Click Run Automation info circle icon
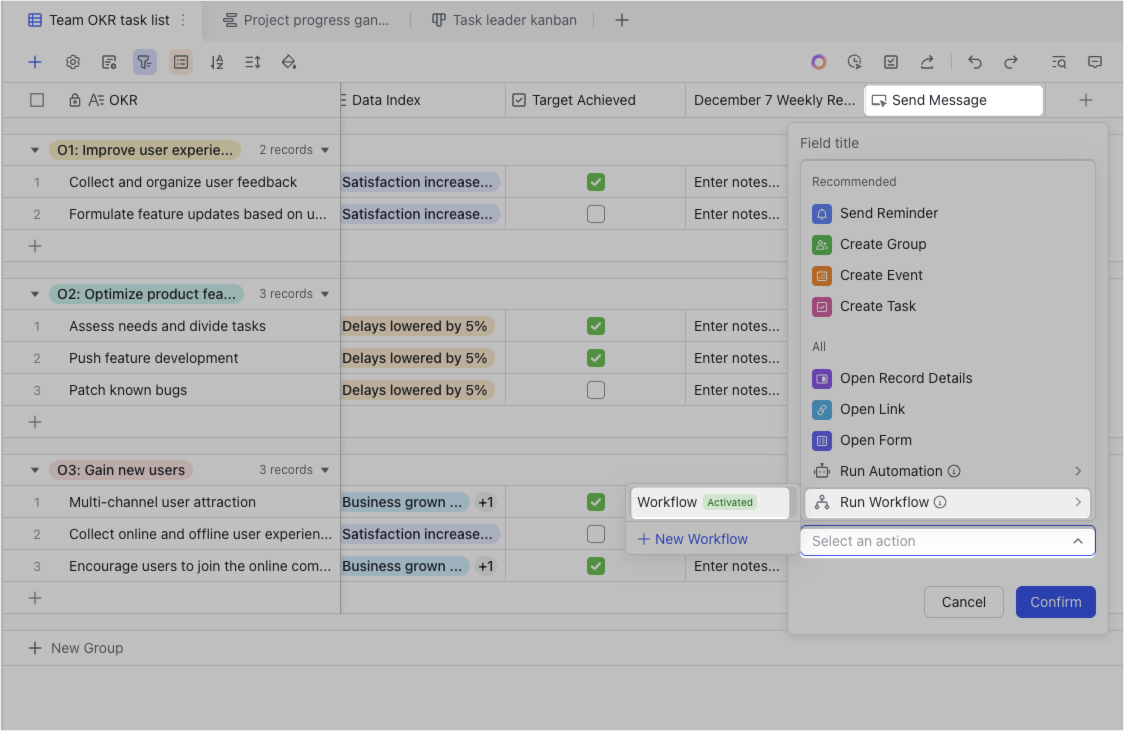Image resolution: width=1124 pixels, height=731 pixels. tap(954, 471)
